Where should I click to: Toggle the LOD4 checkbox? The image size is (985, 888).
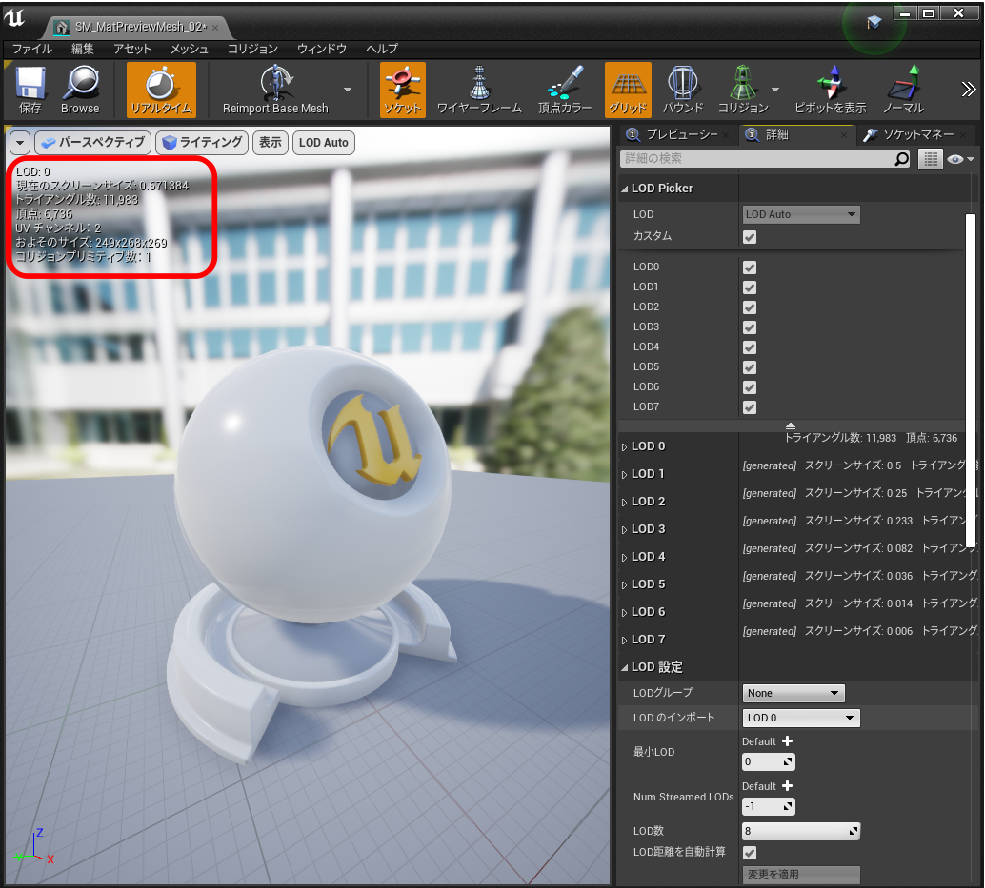(x=749, y=347)
